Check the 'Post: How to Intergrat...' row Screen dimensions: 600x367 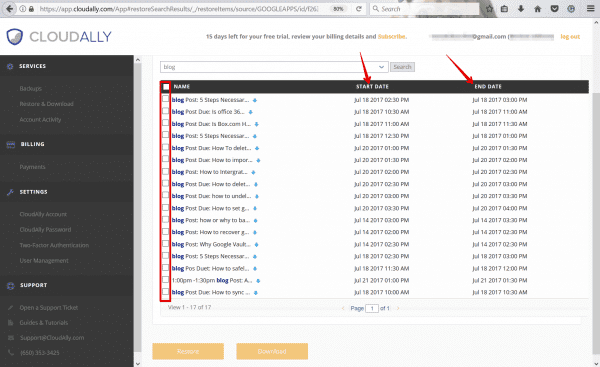(165, 171)
